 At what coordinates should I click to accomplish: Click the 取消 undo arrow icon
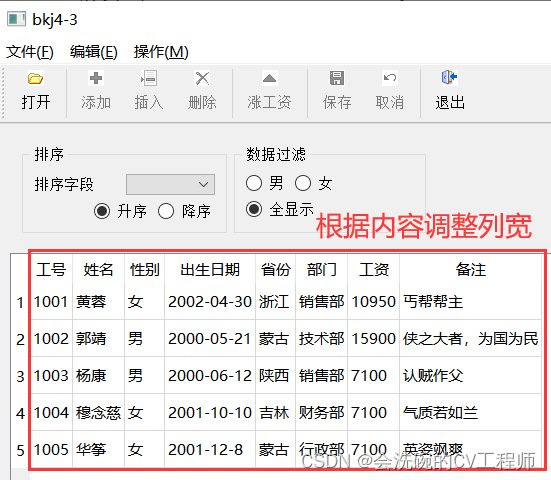click(390, 78)
